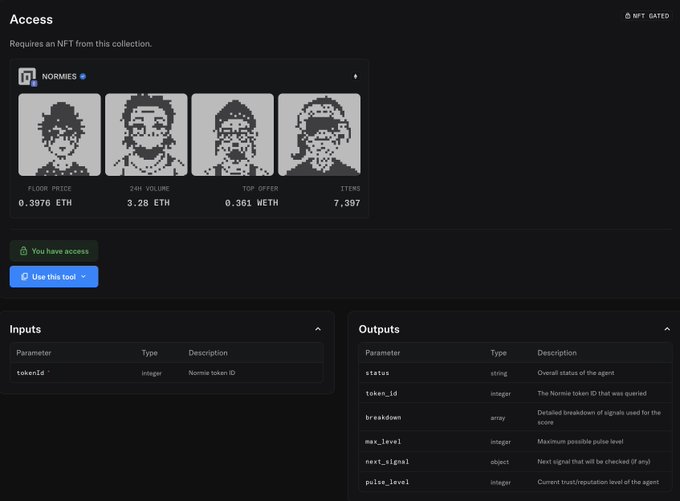This screenshot has width=680, height=501.
Task: Click the object type in next_signal row
Action: coord(500,462)
